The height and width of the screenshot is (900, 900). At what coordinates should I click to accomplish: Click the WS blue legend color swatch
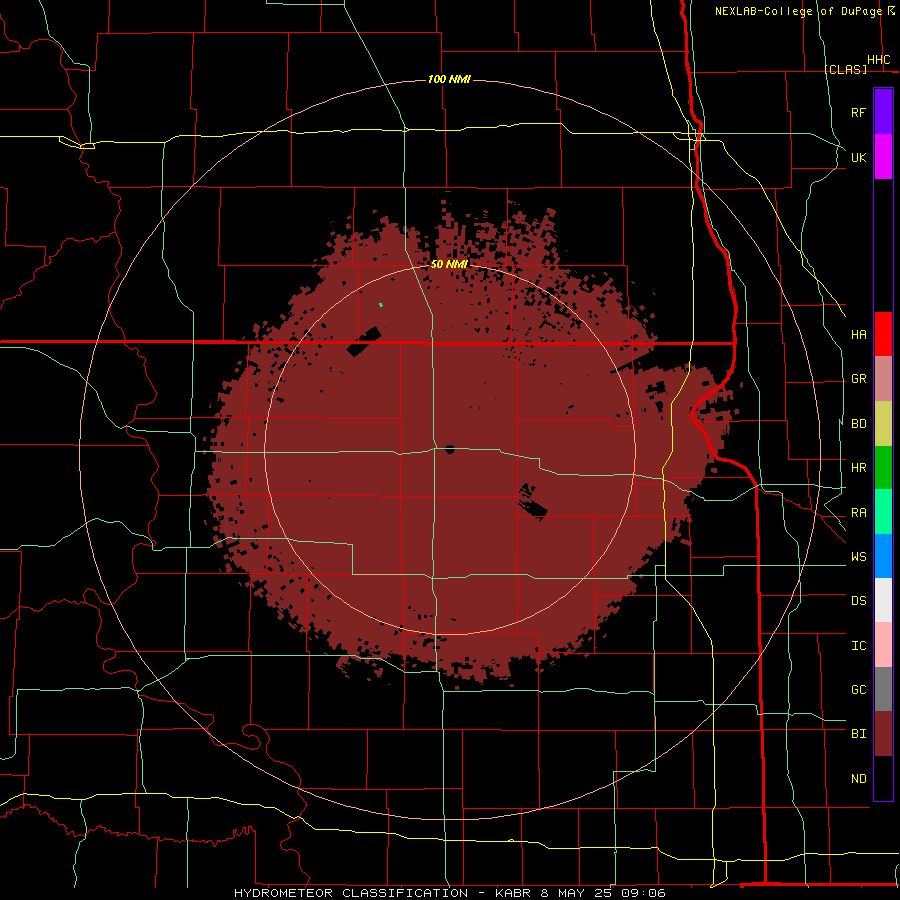coord(883,556)
